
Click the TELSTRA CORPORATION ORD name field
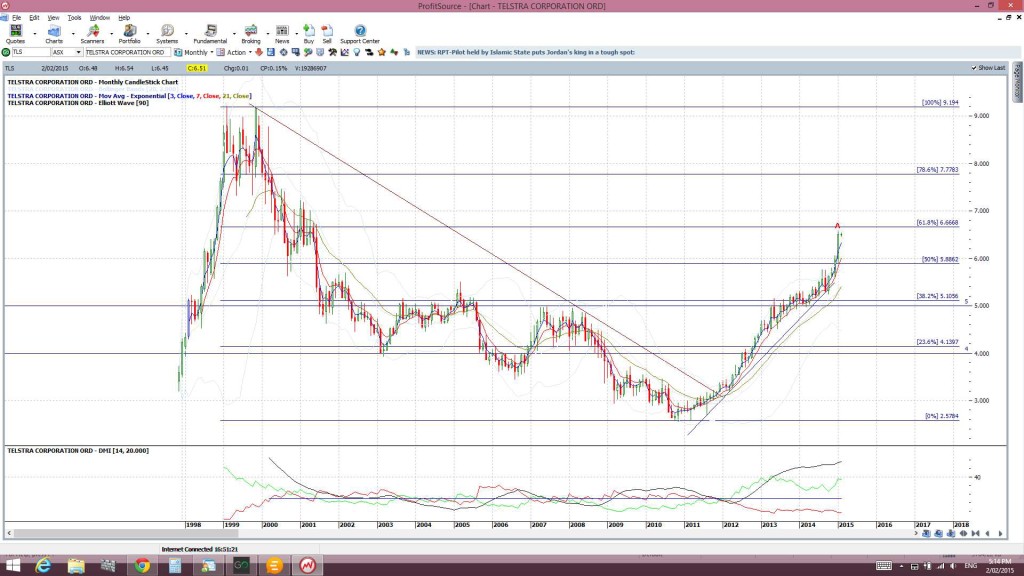pos(127,52)
